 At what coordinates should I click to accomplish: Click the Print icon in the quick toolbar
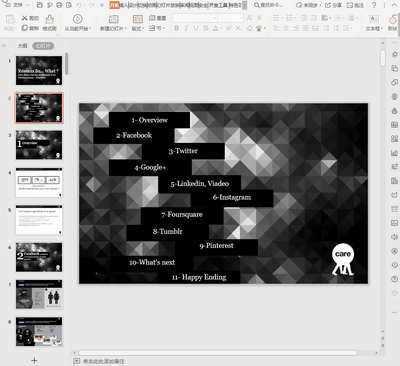[59, 5]
